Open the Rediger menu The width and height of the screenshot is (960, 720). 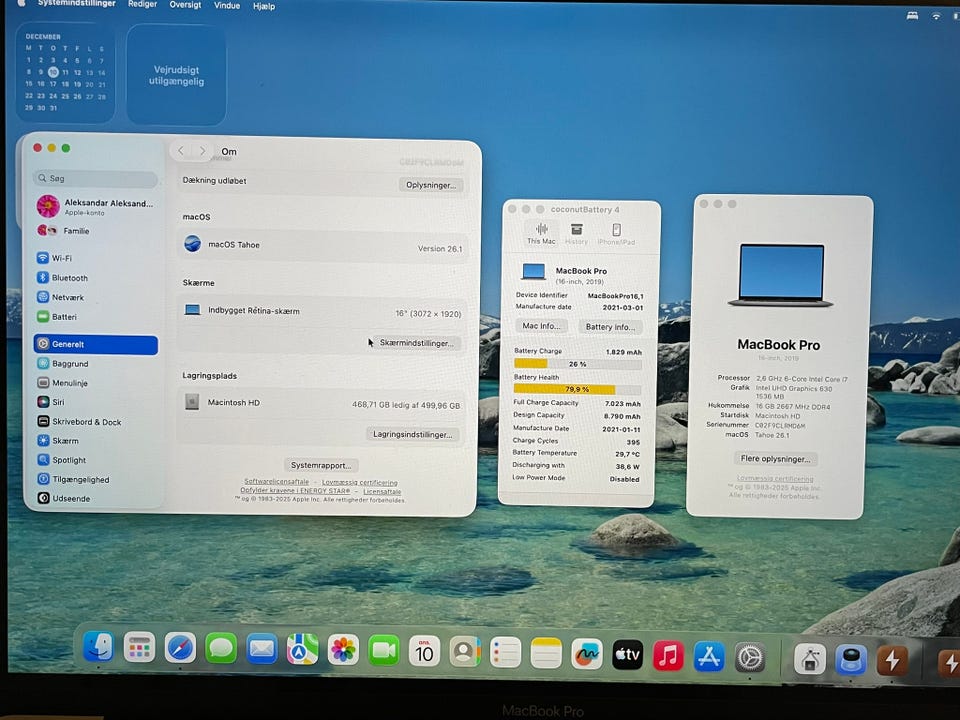pyautogui.click(x=143, y=4)
